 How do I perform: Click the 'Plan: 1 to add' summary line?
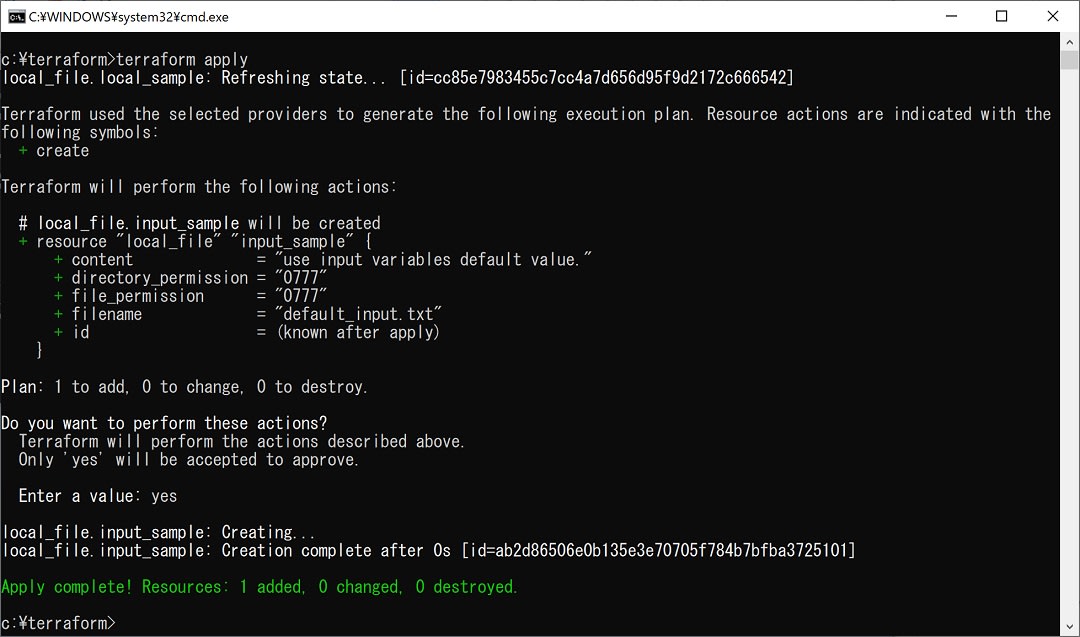pos(185,387)
